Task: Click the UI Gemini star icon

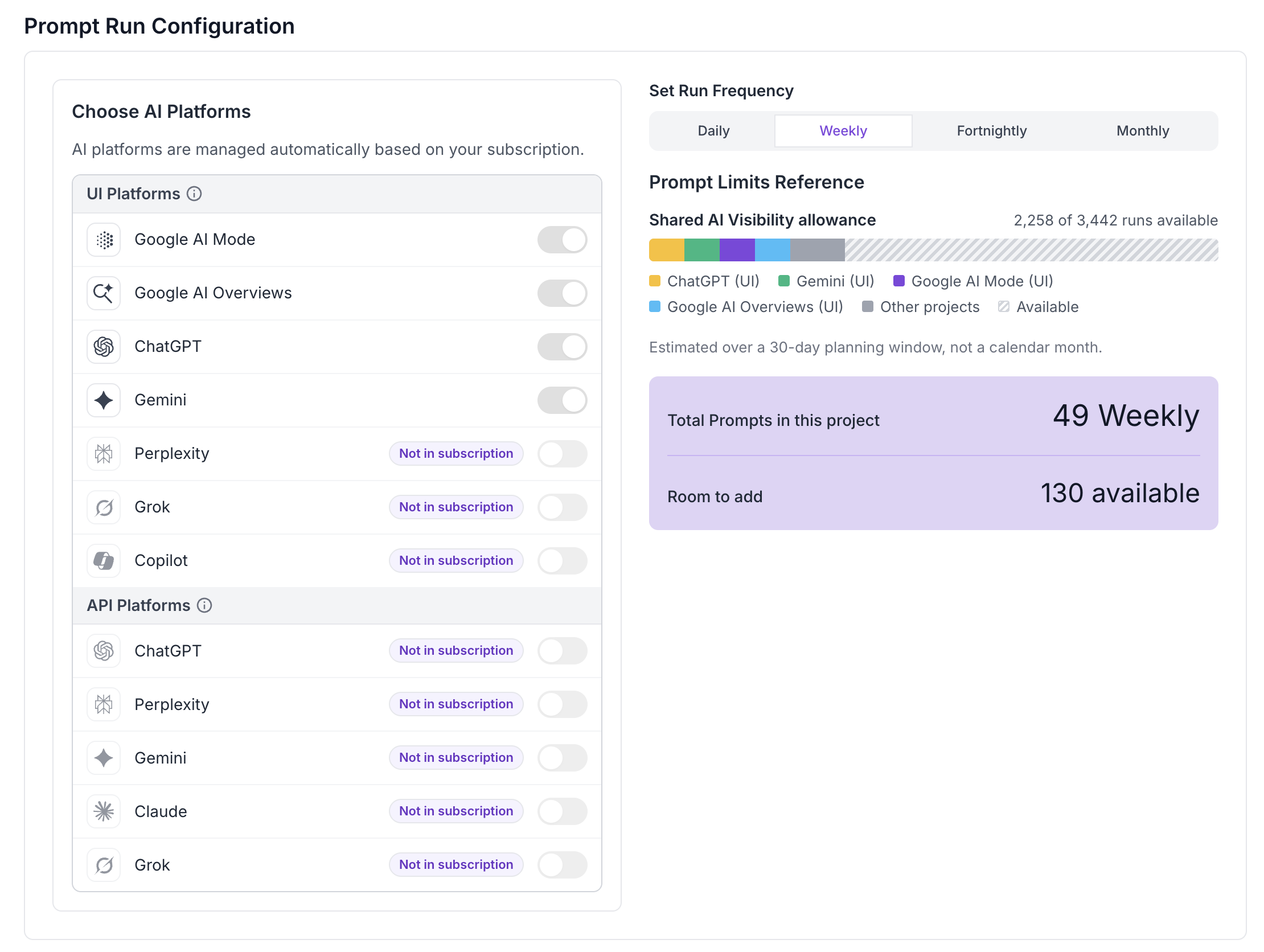Action: pyautogui.click(x=104, y=400)
